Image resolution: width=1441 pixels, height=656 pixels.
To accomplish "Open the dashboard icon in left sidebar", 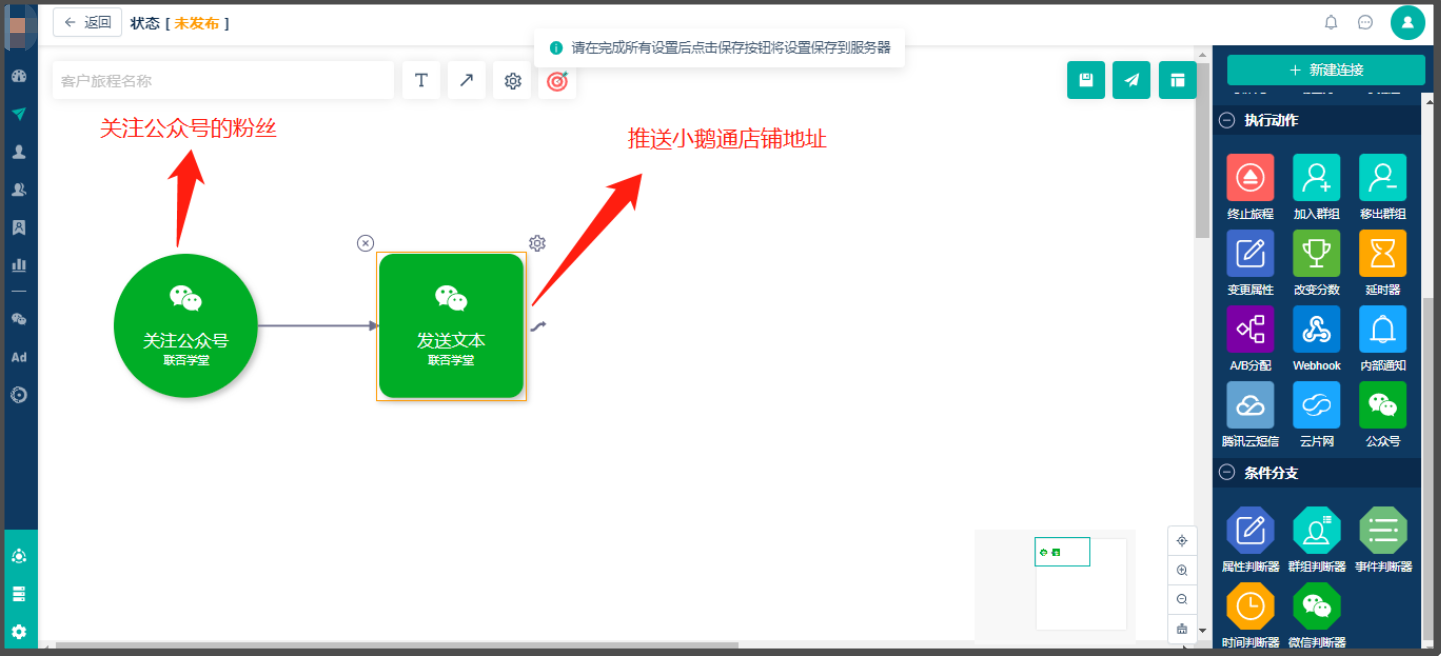I will pyautogui.click(x=18, y=76).
